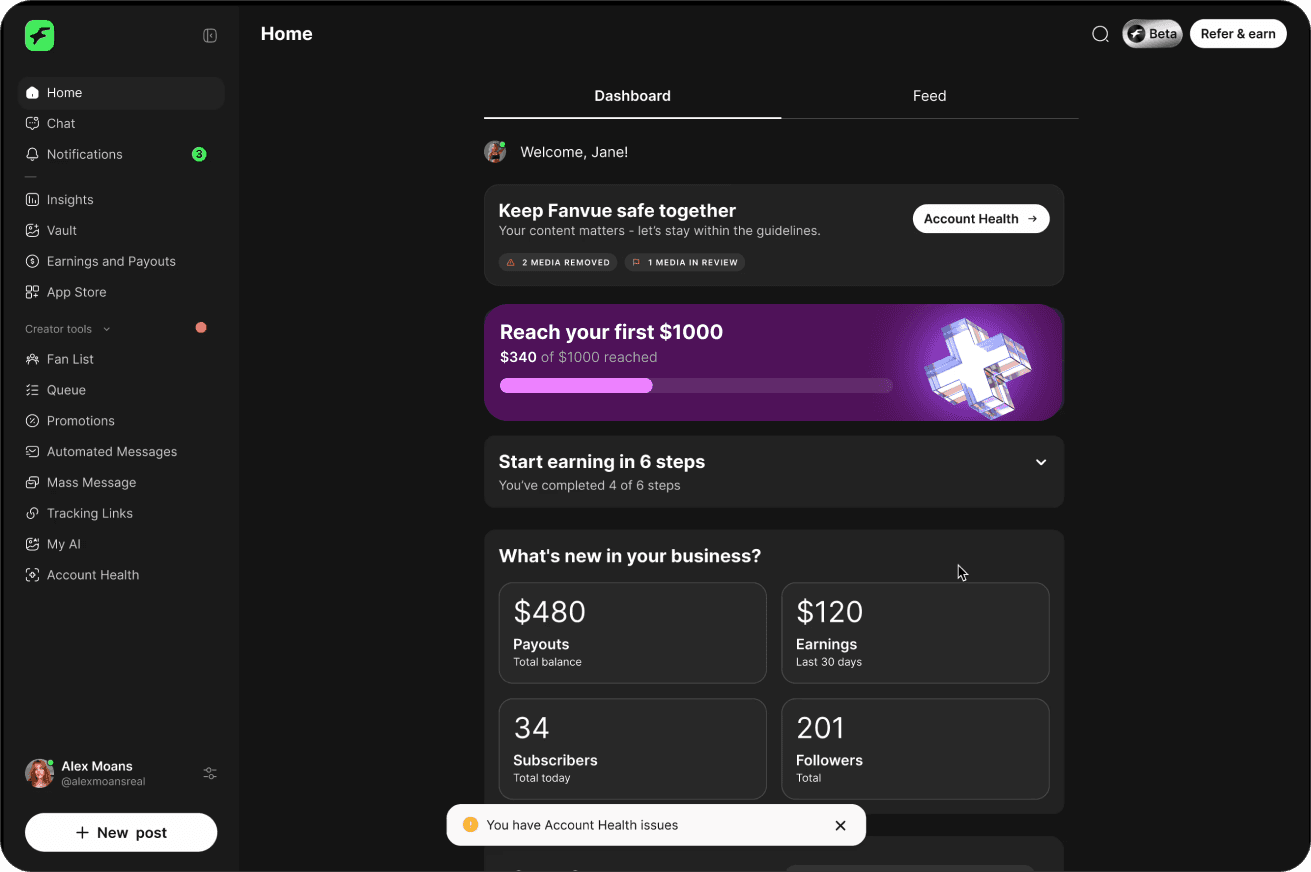The width and height of the screenshot is (1311, 872).
Task: Open the 201 Followers card
Action: 915,749
